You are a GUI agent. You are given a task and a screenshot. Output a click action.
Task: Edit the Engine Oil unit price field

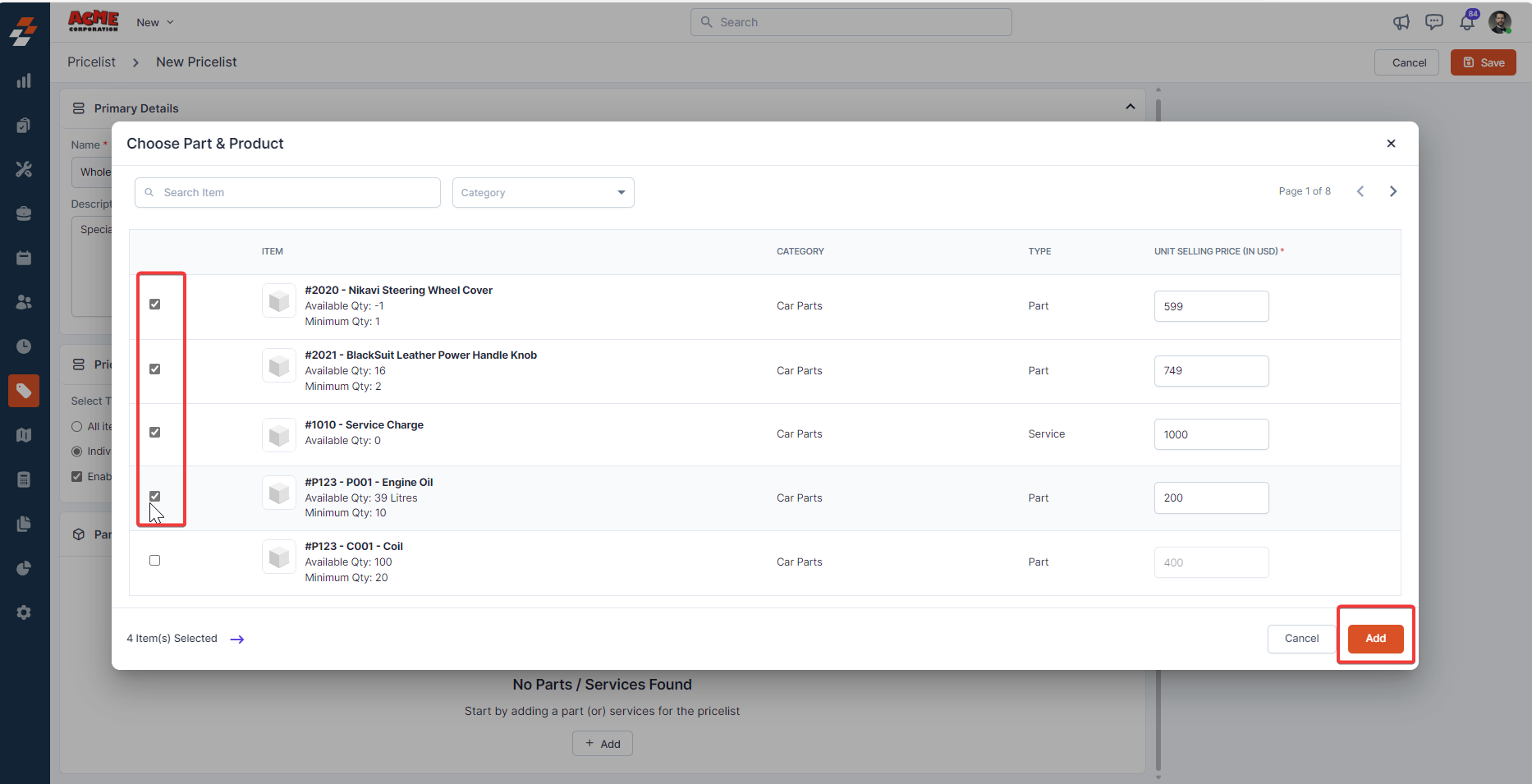(x=1210, y=498)
